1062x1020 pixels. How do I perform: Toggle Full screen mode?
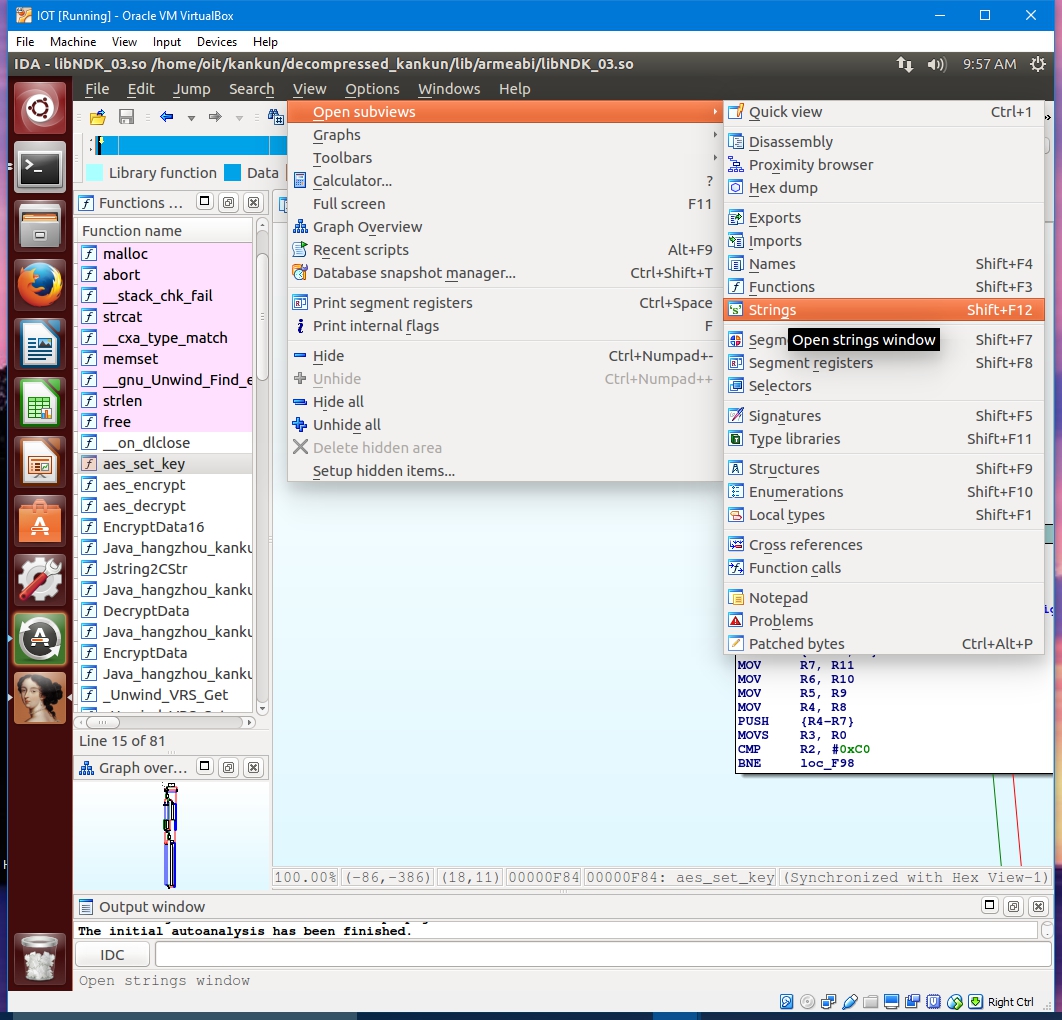[x=505, y=204]
